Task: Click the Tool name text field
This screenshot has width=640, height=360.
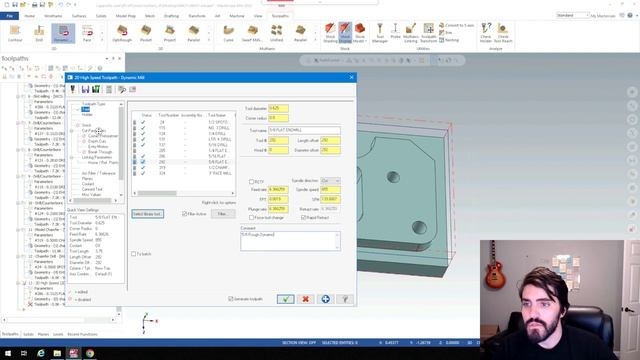Action: pos(304,130)
